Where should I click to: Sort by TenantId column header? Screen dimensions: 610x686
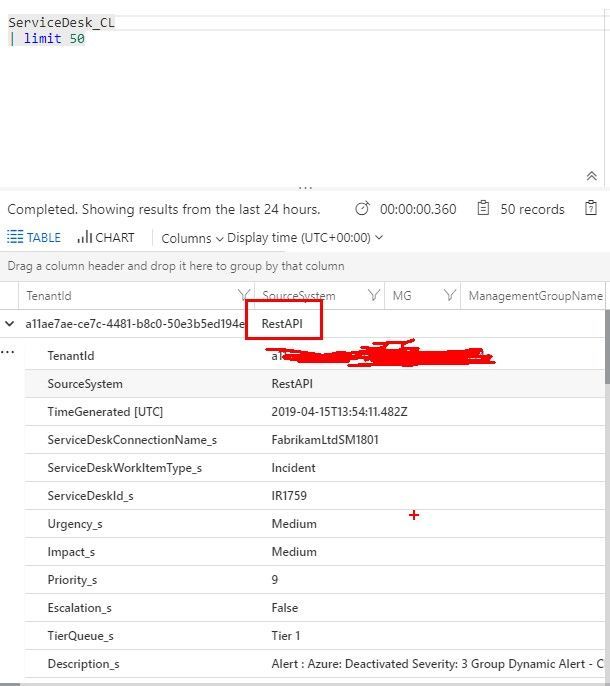point(49,296)
